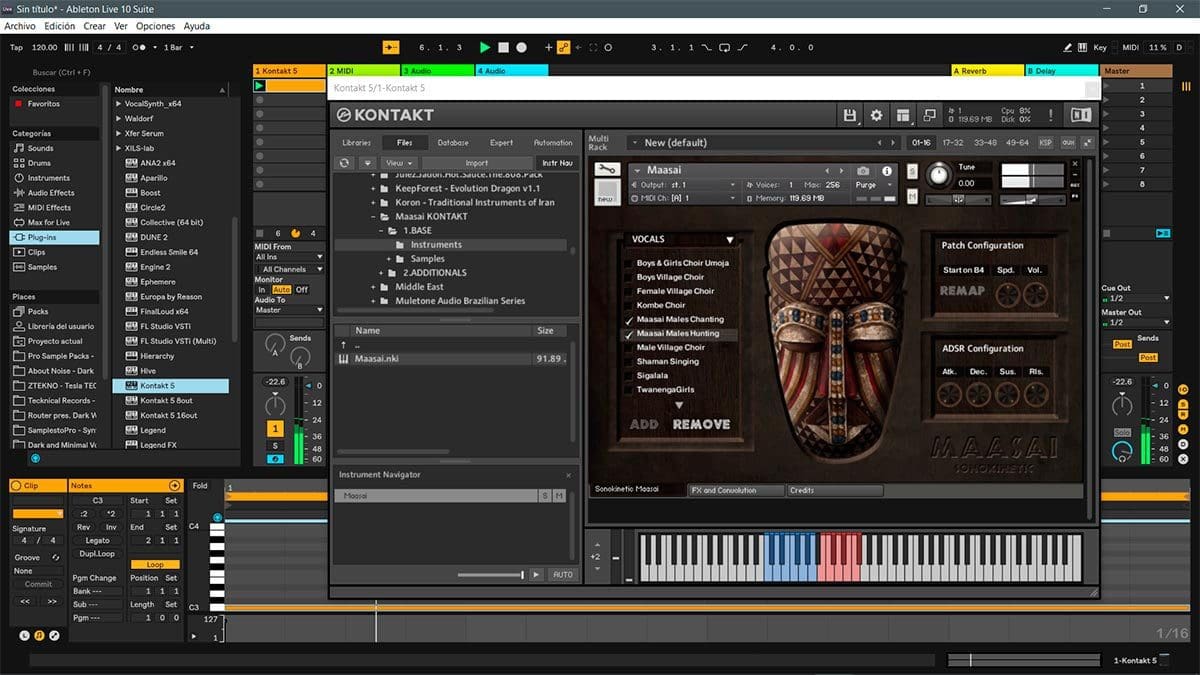Open All Ins MIDI From dropdown

[289, 257]
